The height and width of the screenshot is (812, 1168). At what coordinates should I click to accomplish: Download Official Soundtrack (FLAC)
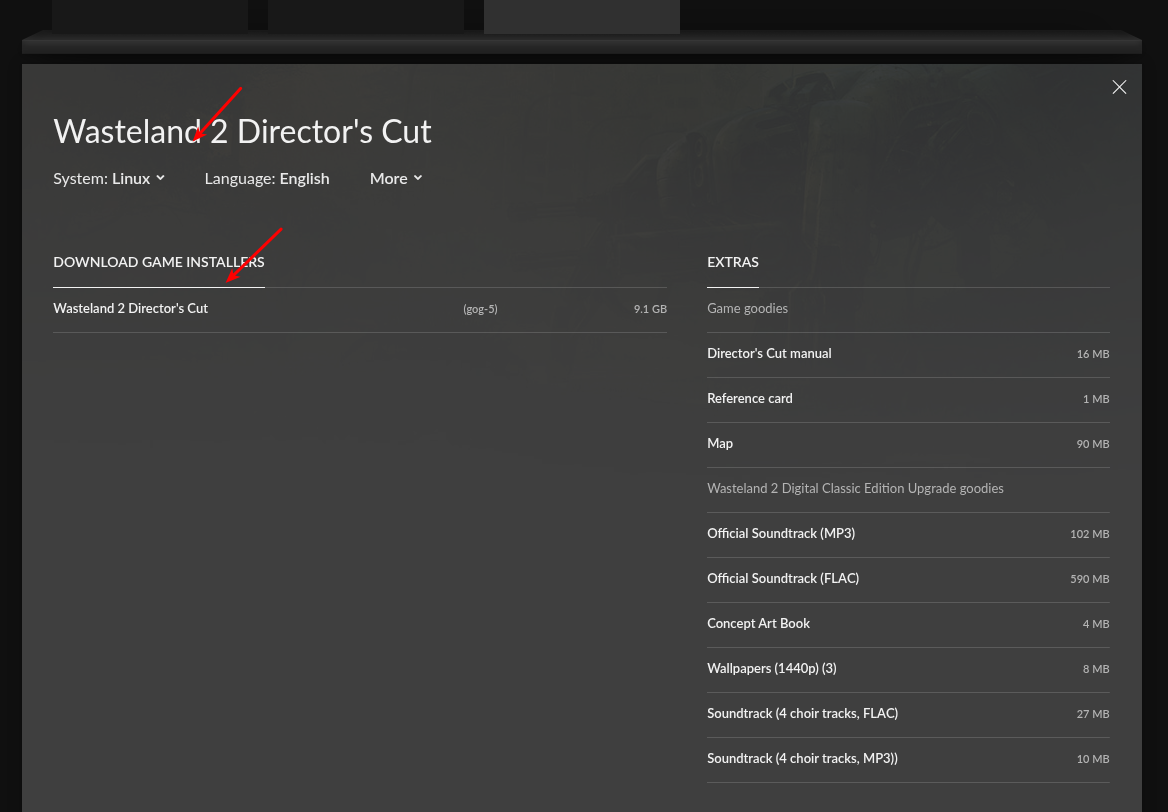tap(908, 580)
